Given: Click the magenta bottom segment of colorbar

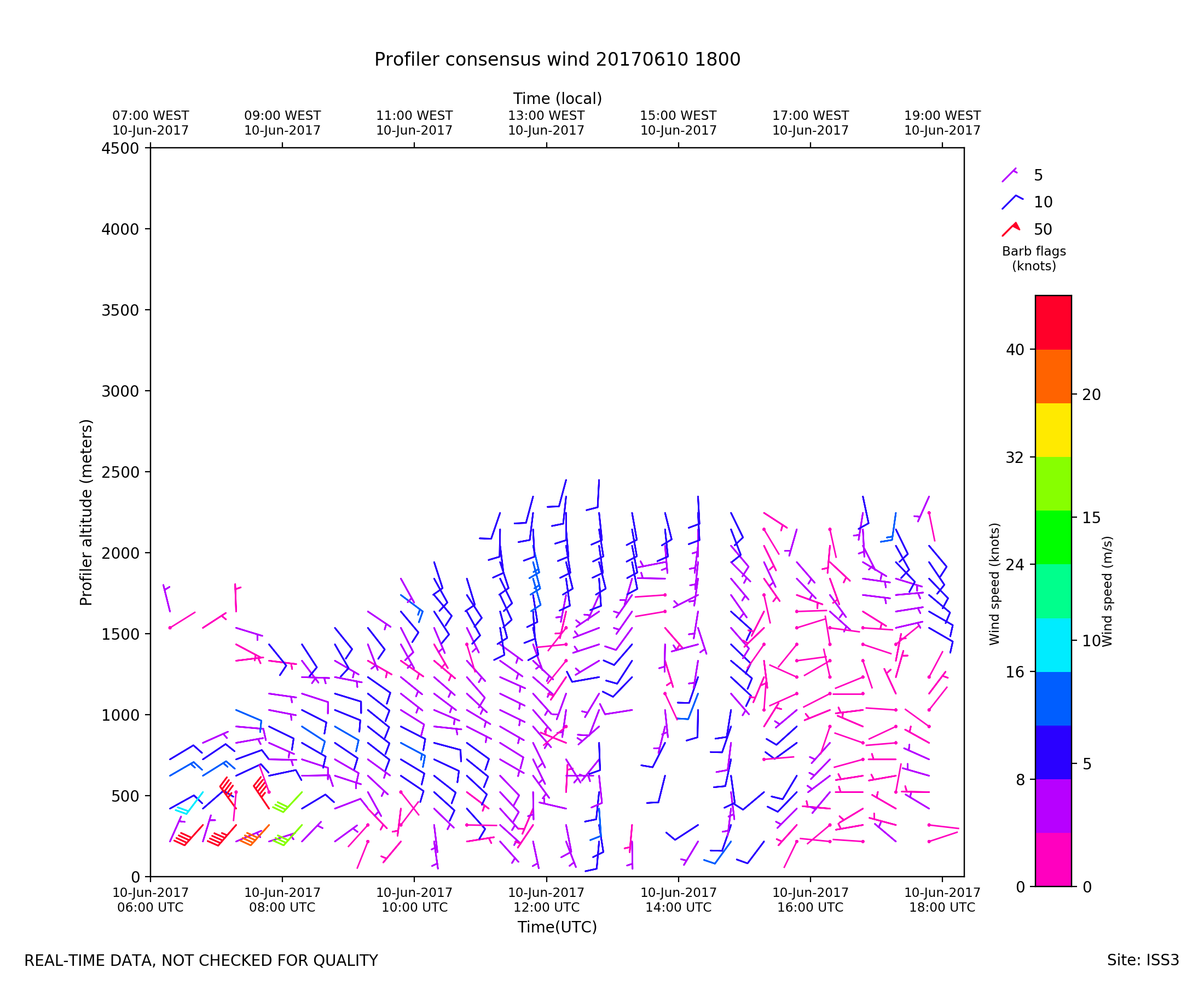Looking at the screenshot, I should point(1053,860).
